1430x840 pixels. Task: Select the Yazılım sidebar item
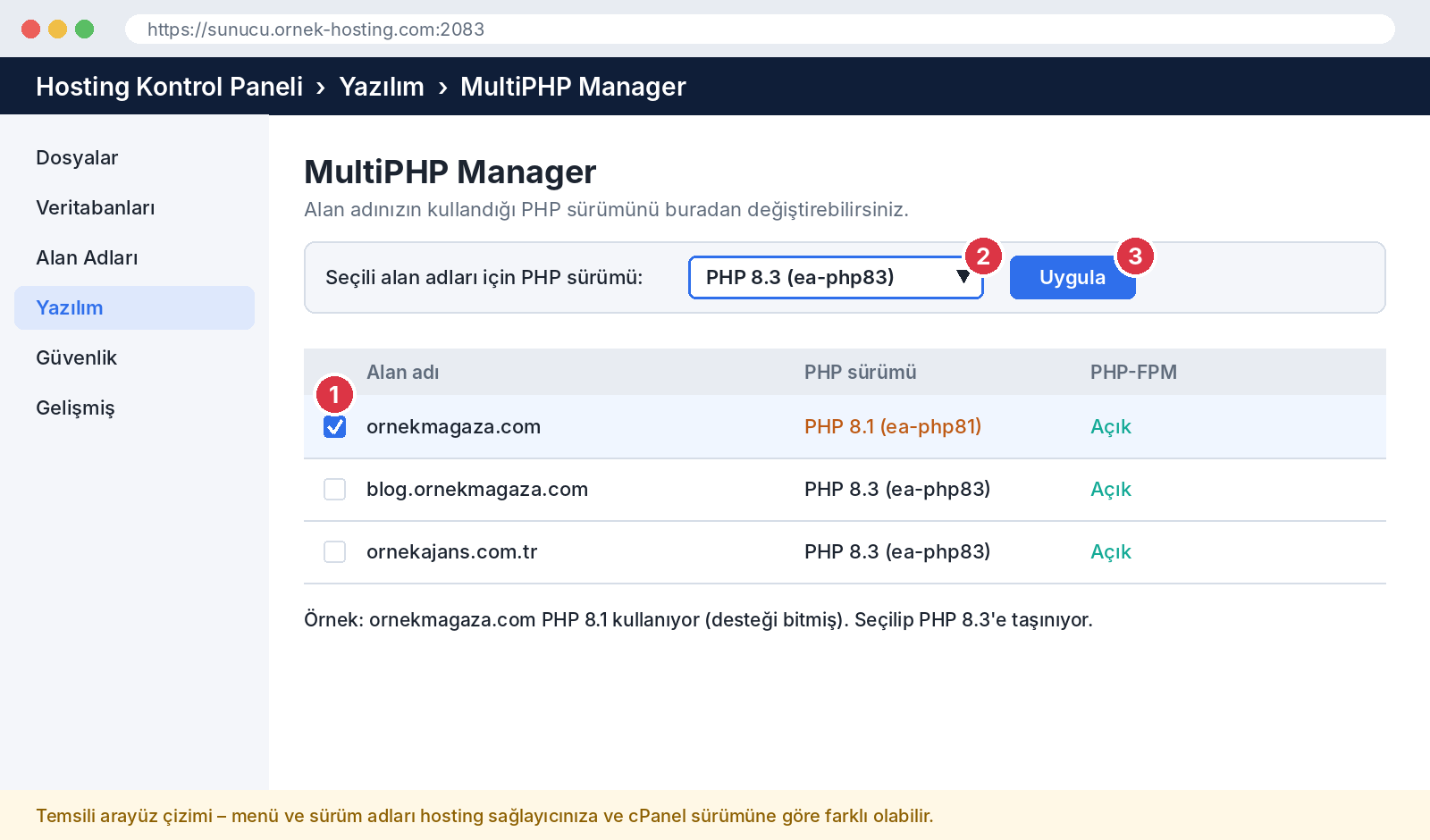[x=134, y=308]
